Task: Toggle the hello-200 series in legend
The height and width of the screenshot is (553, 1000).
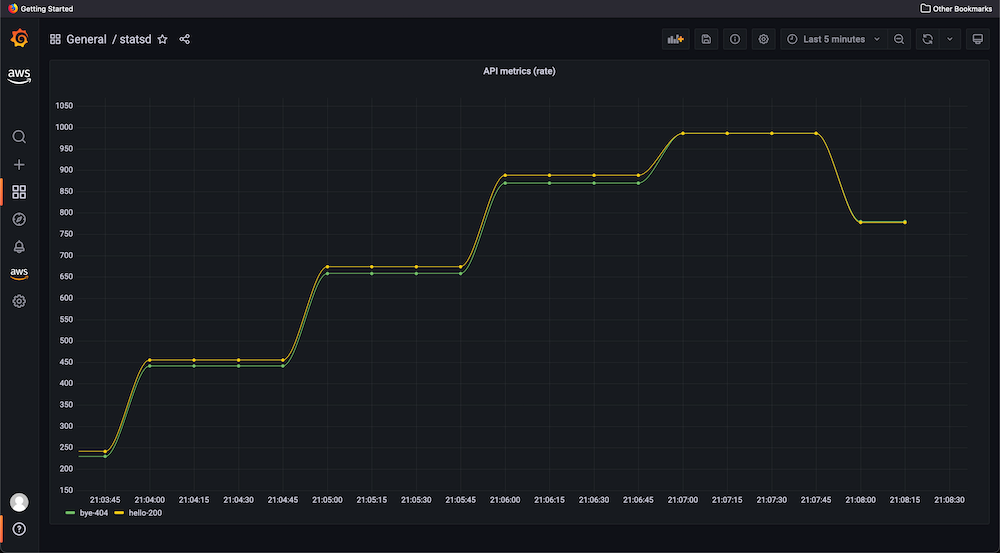Action: click(x=141, y=513)
